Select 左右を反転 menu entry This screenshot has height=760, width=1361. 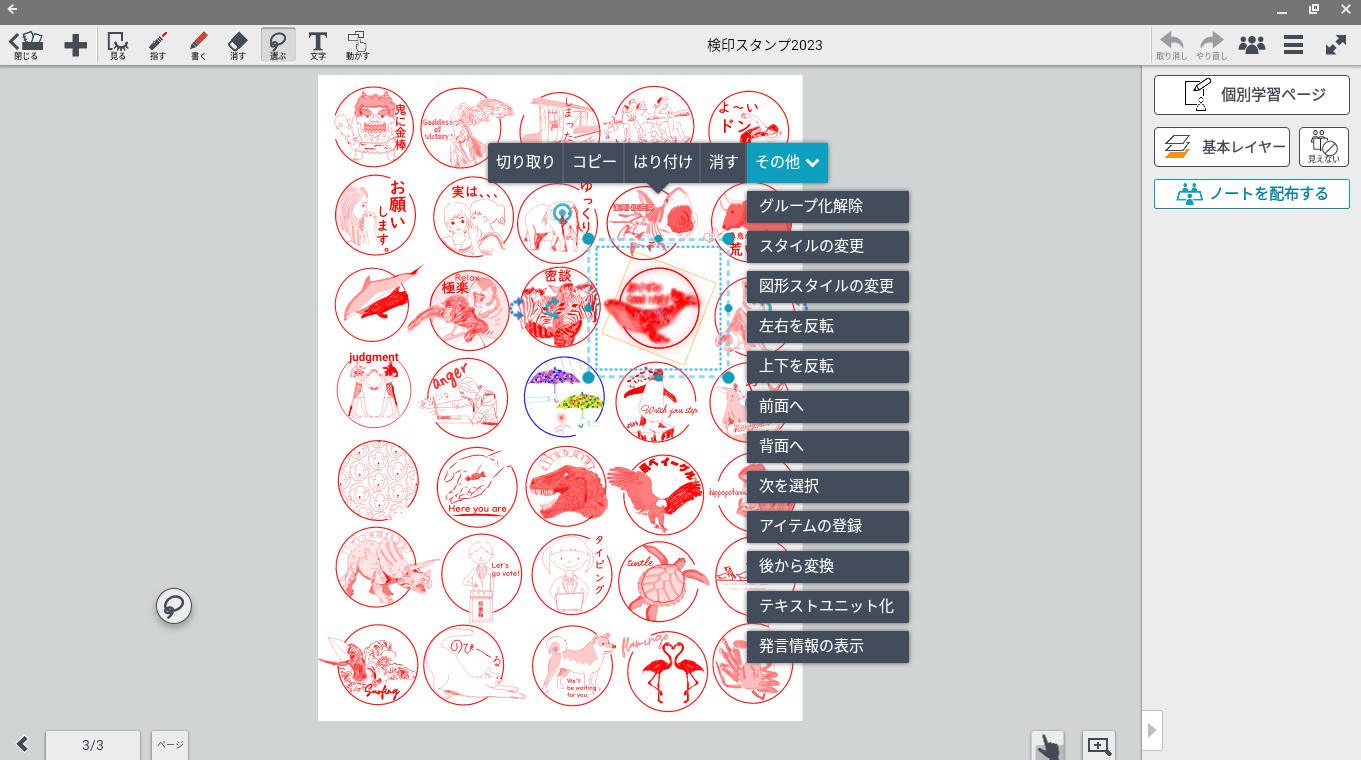pyautogui.click(x=827, y=327)
